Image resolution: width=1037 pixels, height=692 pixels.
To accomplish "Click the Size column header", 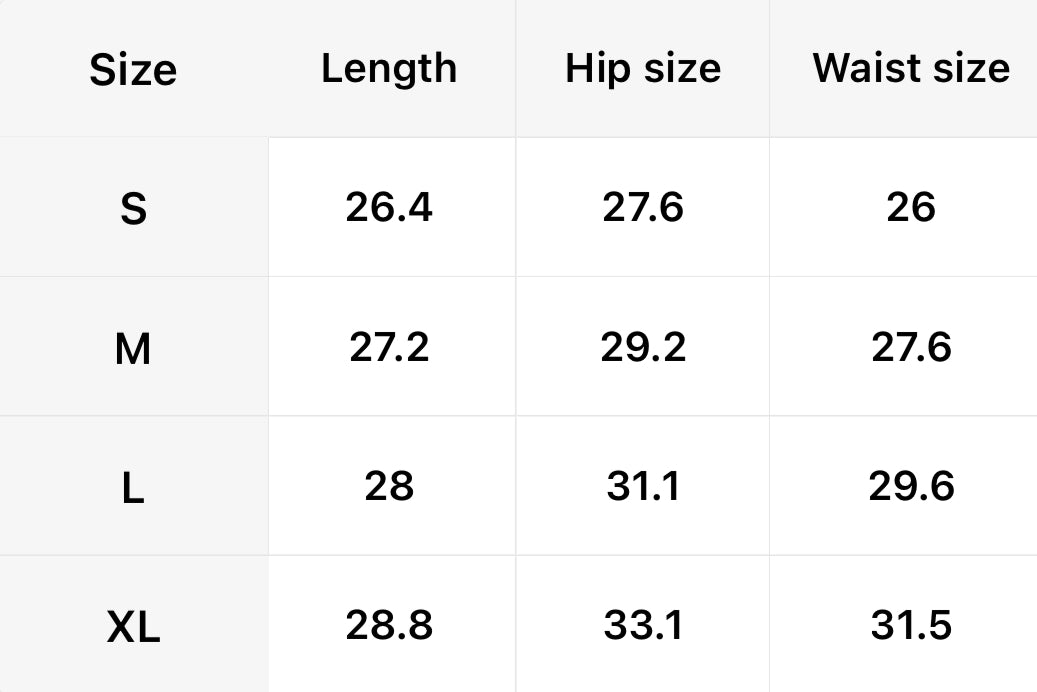I will (133, 70).
